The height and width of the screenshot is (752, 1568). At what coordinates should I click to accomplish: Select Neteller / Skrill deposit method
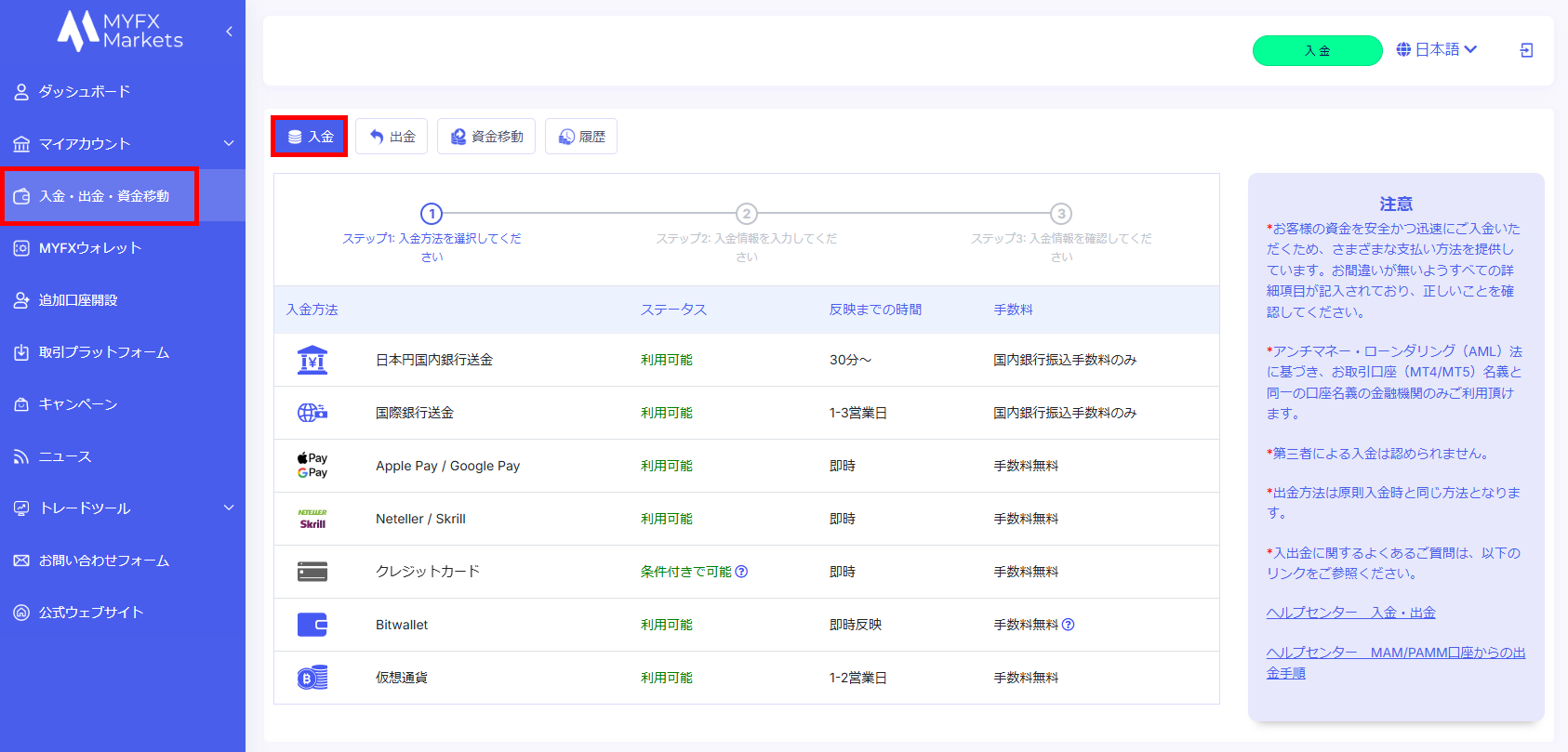click(x=747, y=519)
